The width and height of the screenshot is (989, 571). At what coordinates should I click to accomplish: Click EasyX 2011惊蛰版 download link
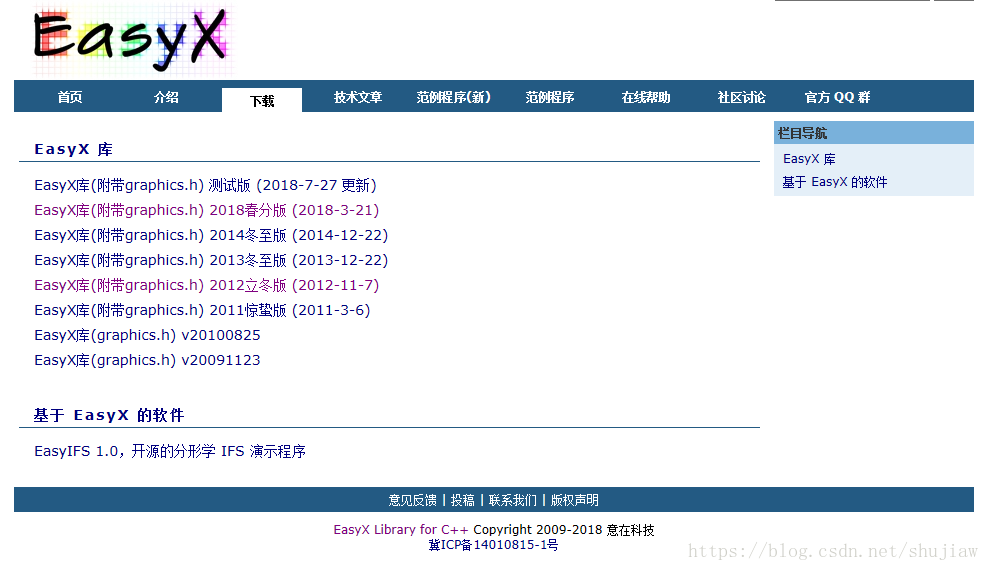(x=202, y=310)
